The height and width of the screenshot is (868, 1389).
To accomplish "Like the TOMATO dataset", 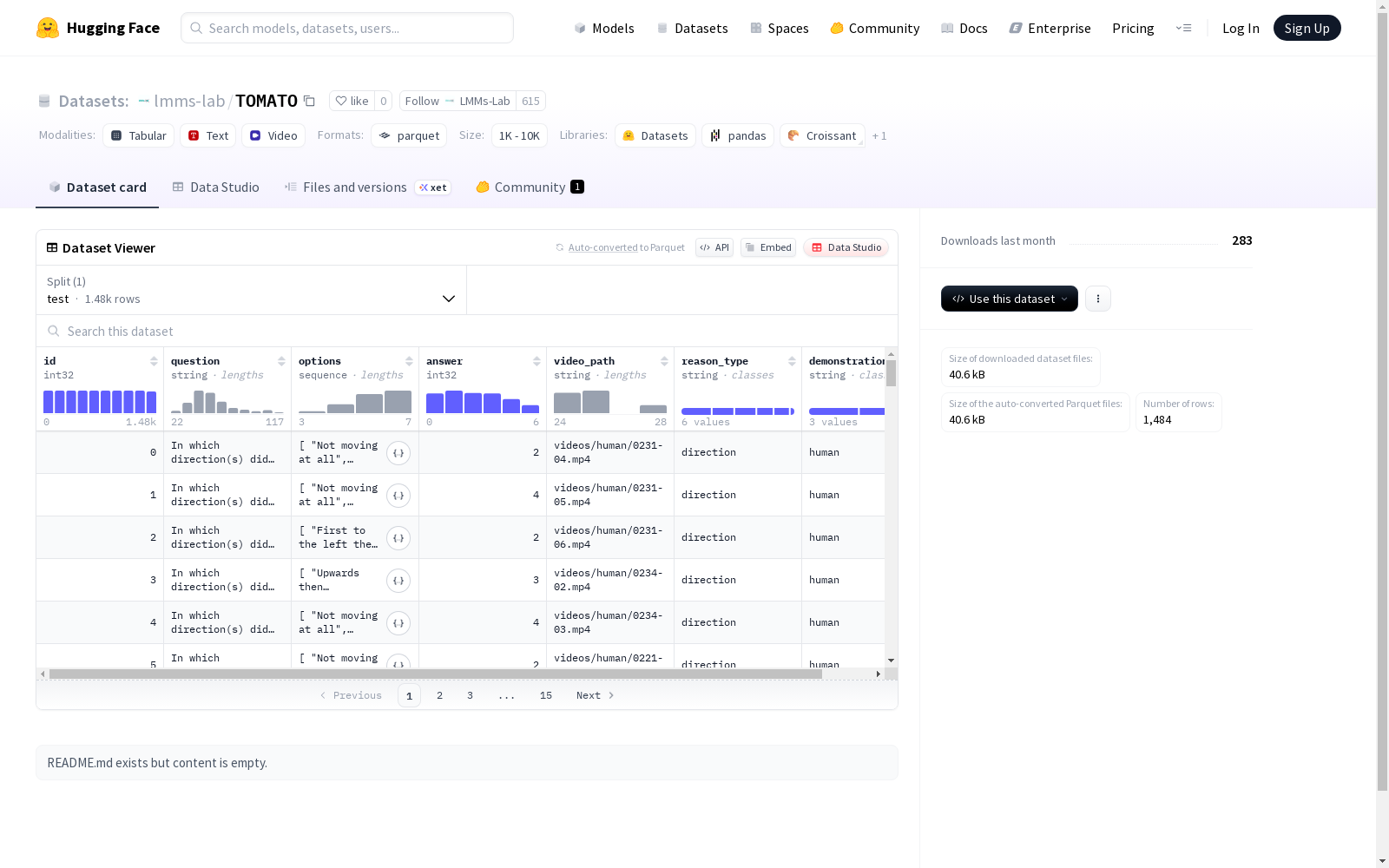I will coord(352,101).
